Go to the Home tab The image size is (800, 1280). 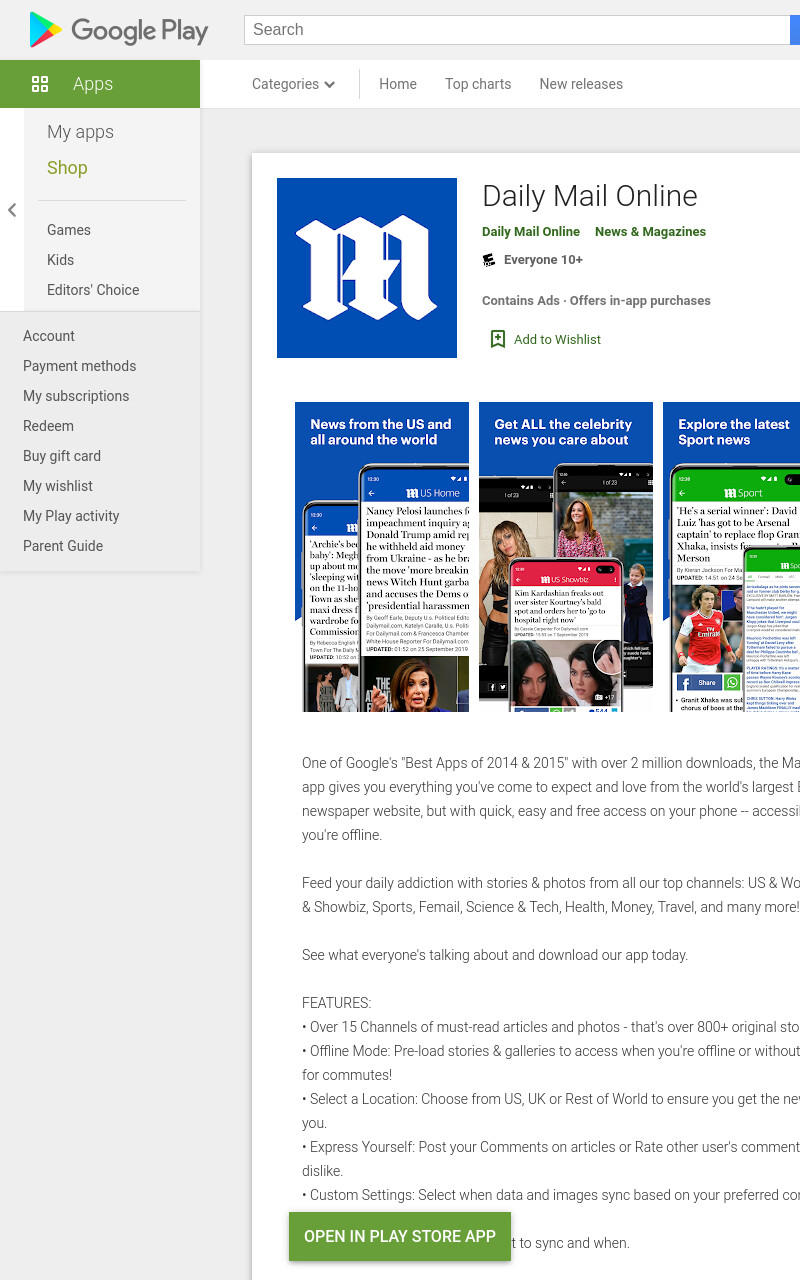coord(398,84)
